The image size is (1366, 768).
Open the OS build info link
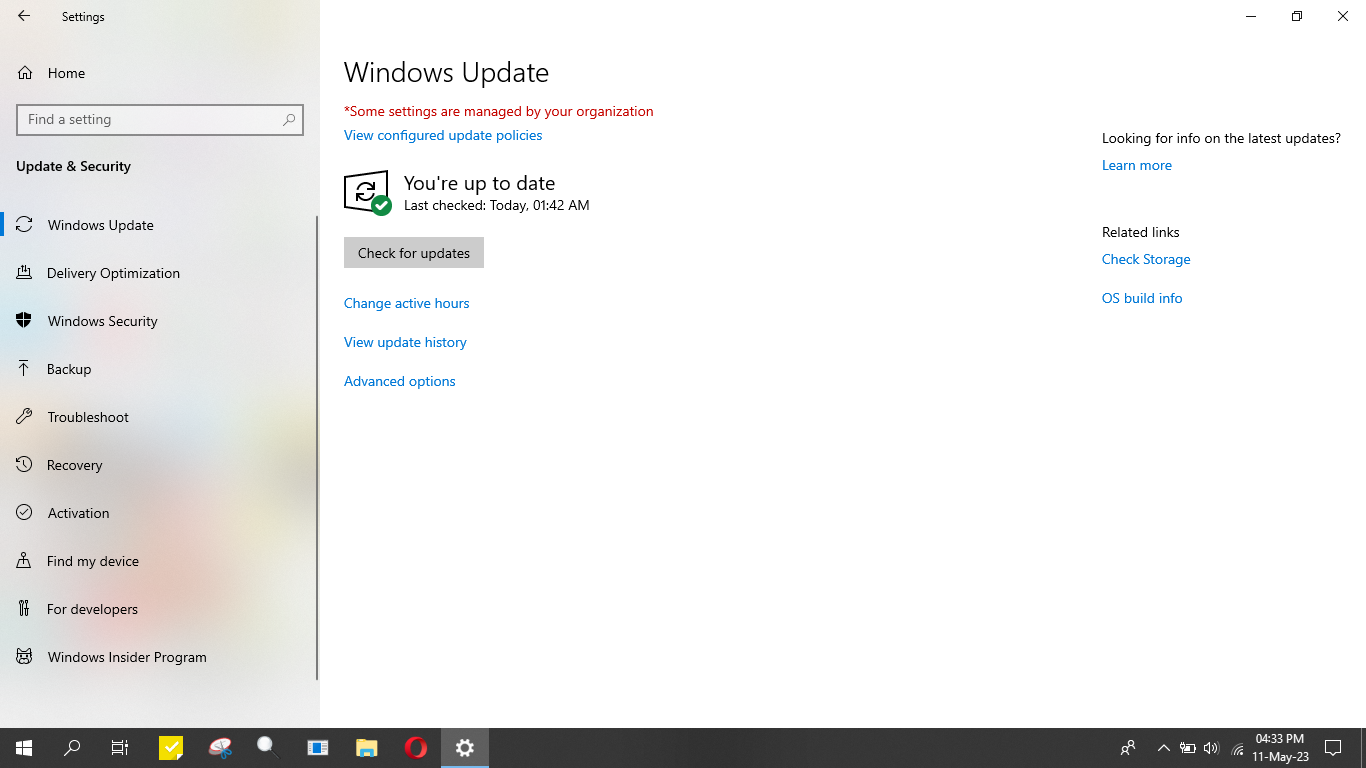[x=1142, y=298]
